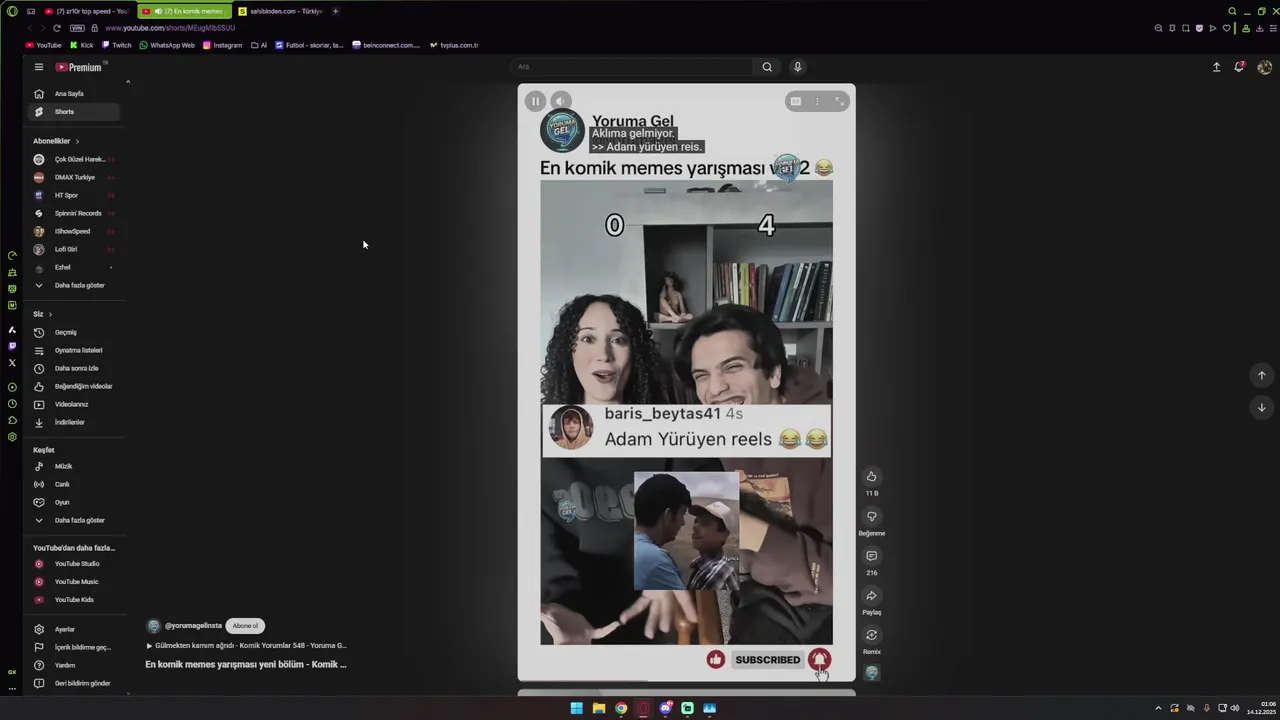The height and width of the screenshot is (720, 1280).
Task: Open the @yorumagelinsta channel name
Action: 193,626
